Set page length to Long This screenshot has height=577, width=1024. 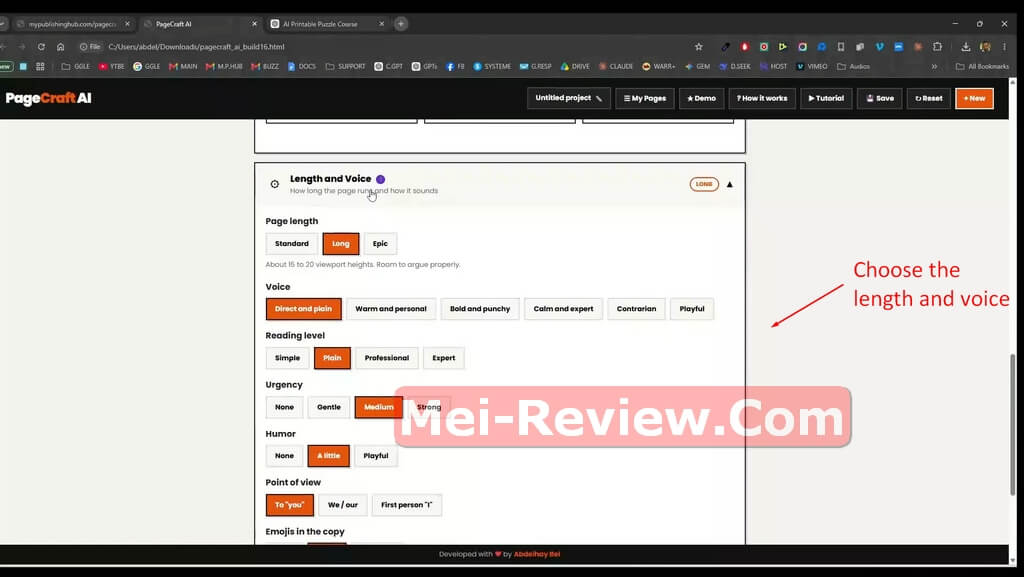[341, 243]
